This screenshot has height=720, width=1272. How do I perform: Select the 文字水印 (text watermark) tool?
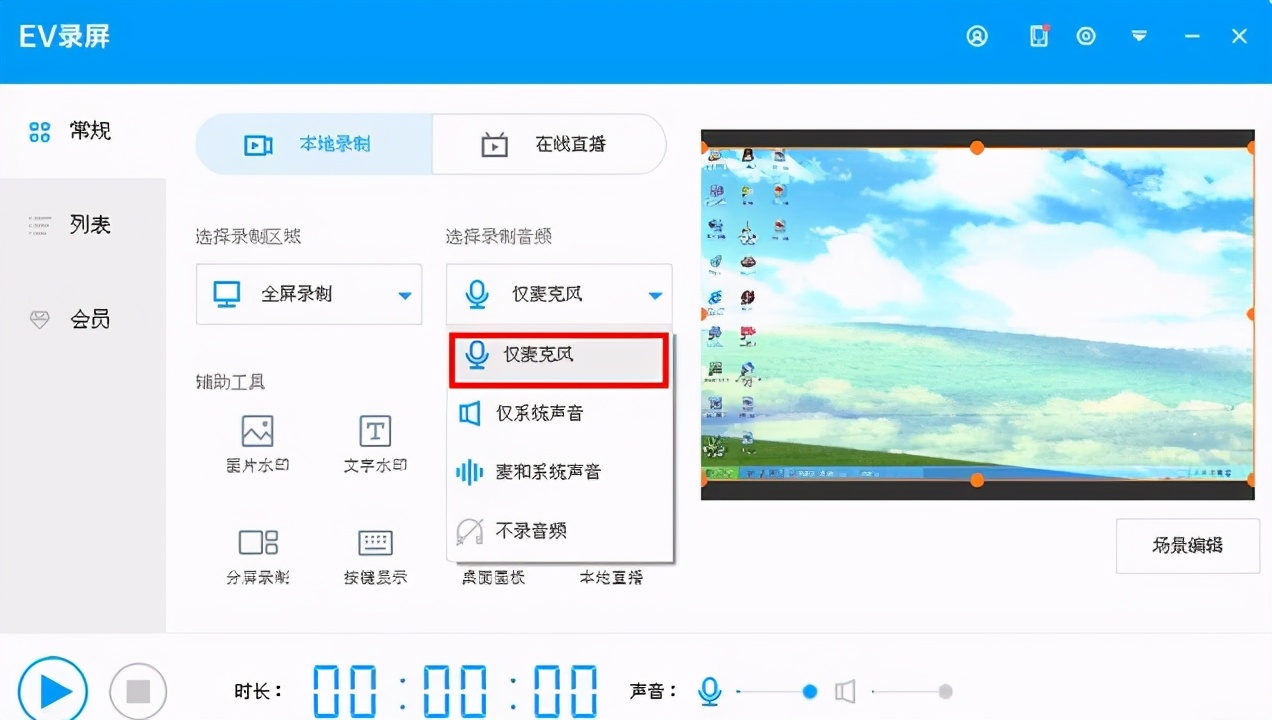pos(373,443)
